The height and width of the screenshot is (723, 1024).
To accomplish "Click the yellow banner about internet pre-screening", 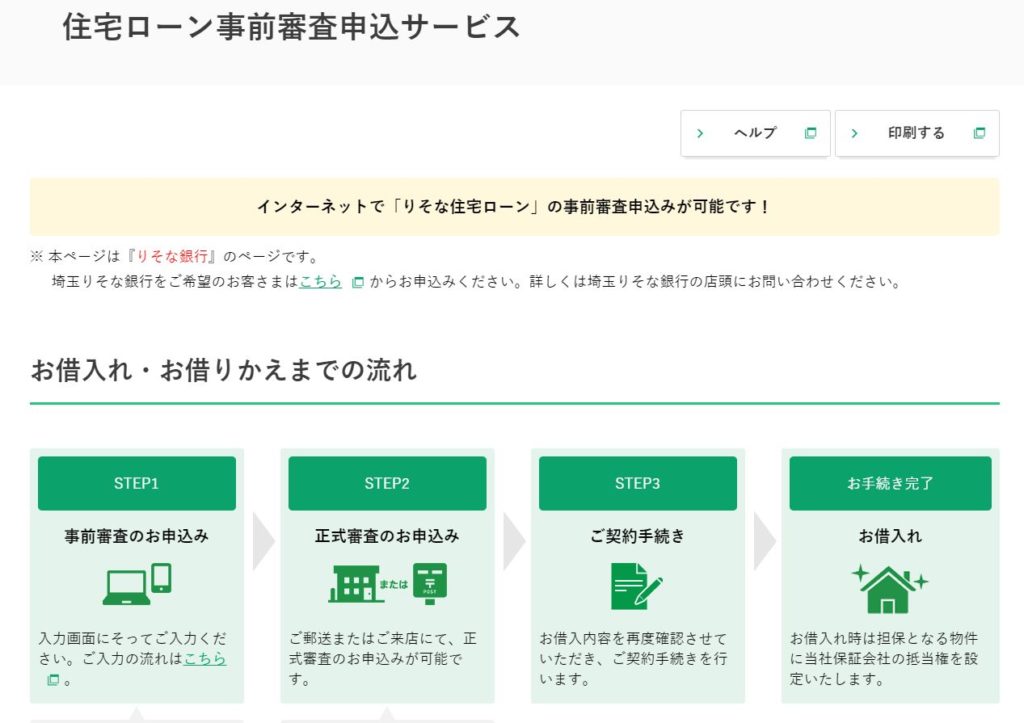I will [512, 207].
